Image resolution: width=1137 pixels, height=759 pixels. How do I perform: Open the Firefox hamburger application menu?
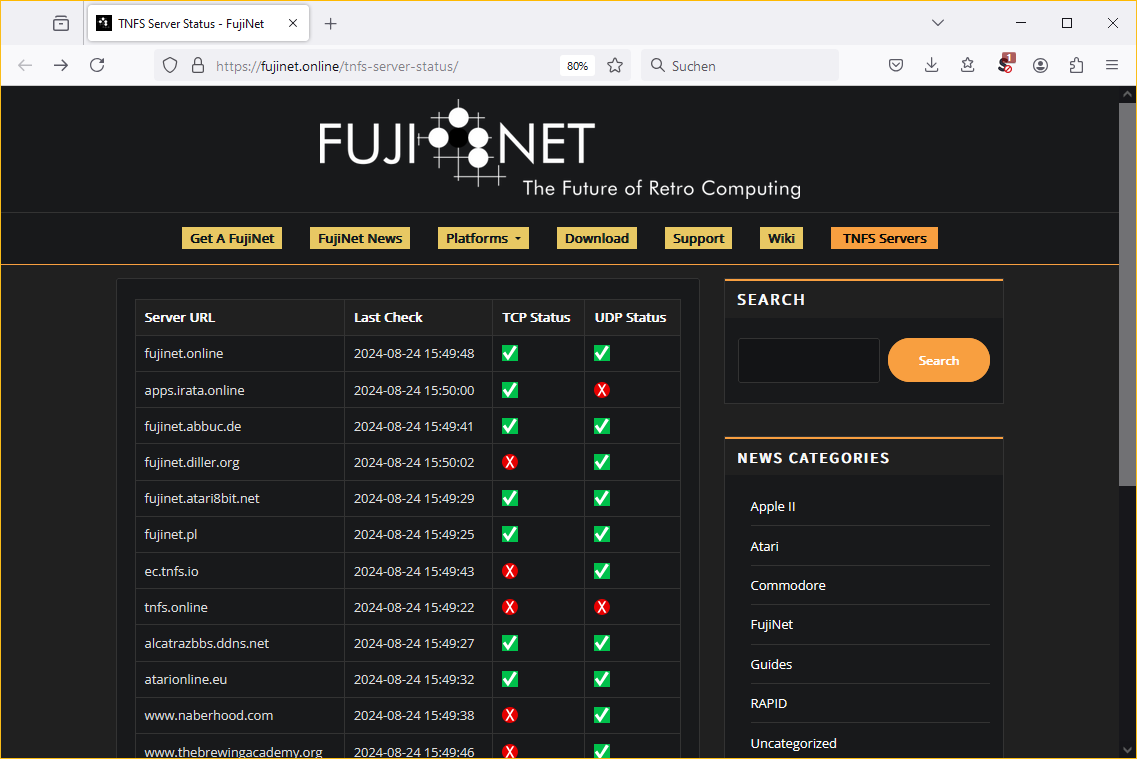[1112, 65]
